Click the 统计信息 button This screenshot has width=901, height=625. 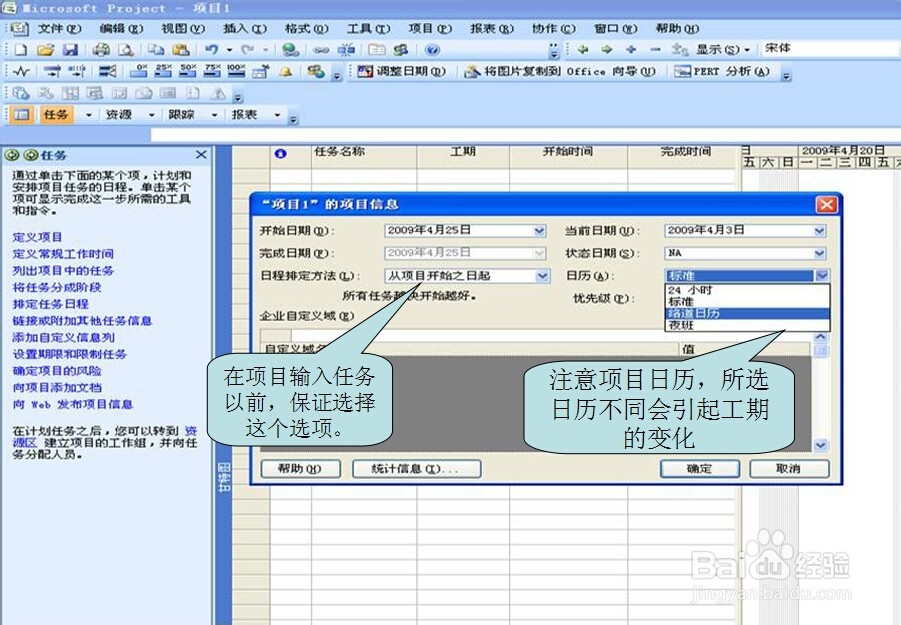(417, 469)
